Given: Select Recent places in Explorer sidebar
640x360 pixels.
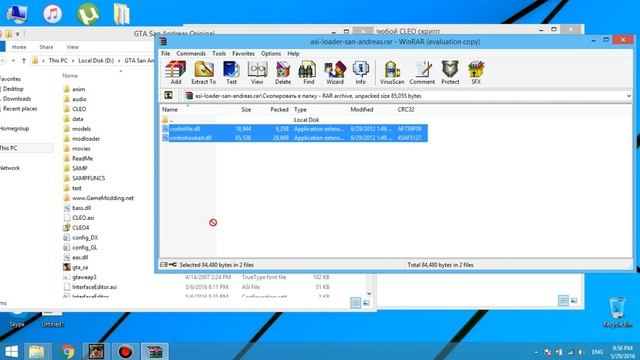Looking at the screenshot, I should tap(20, 109).
